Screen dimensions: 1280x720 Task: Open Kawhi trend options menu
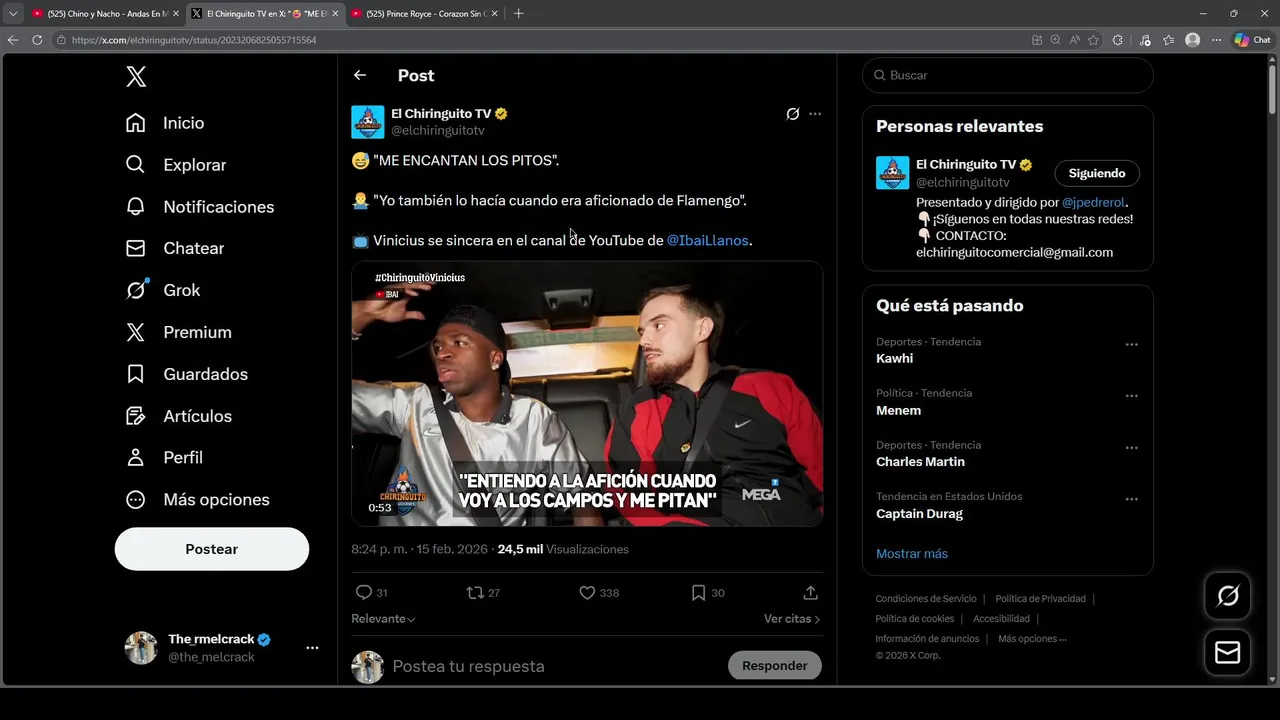click(x=1132, y=344)
